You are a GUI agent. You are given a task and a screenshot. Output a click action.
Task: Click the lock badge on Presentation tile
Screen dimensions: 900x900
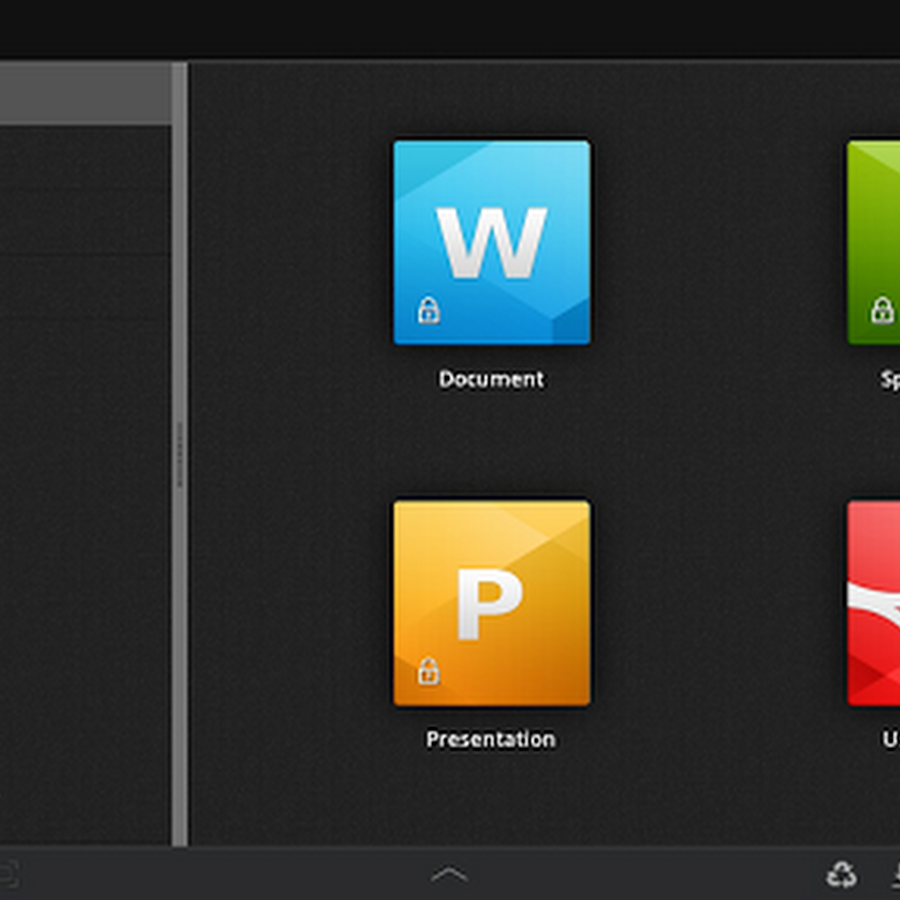coord(429,671)
